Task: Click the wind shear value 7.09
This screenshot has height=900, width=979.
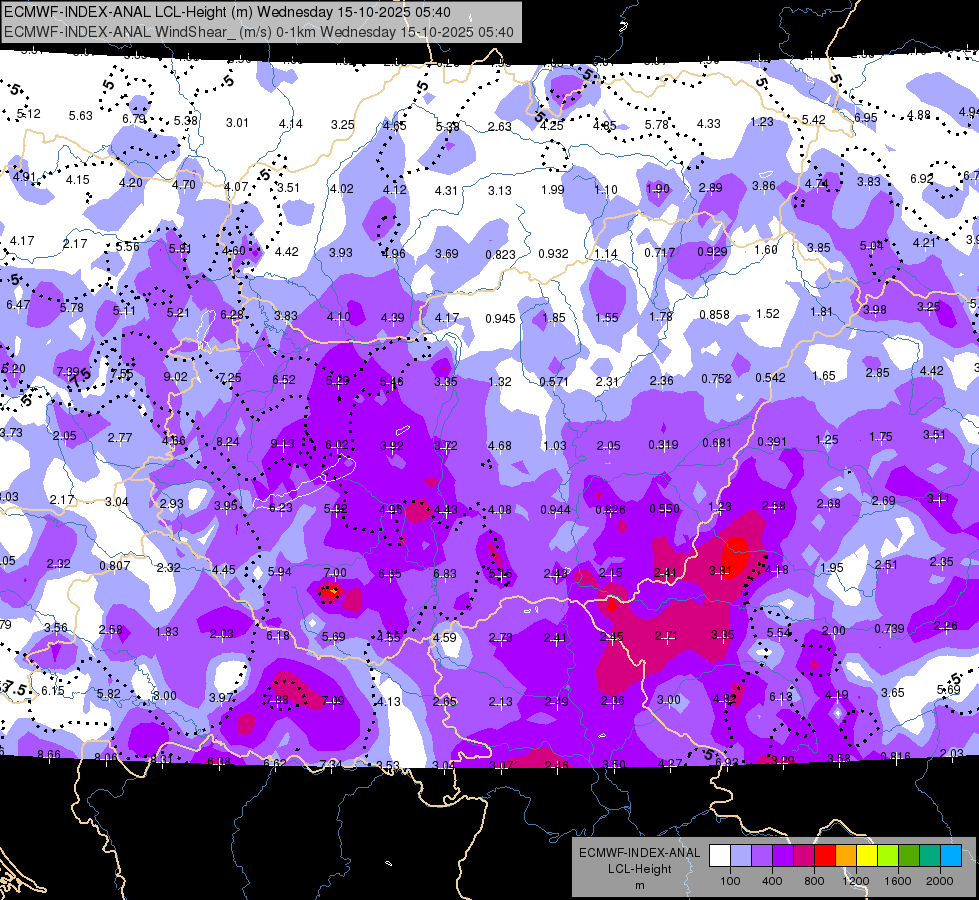Action: coord(332,700)
